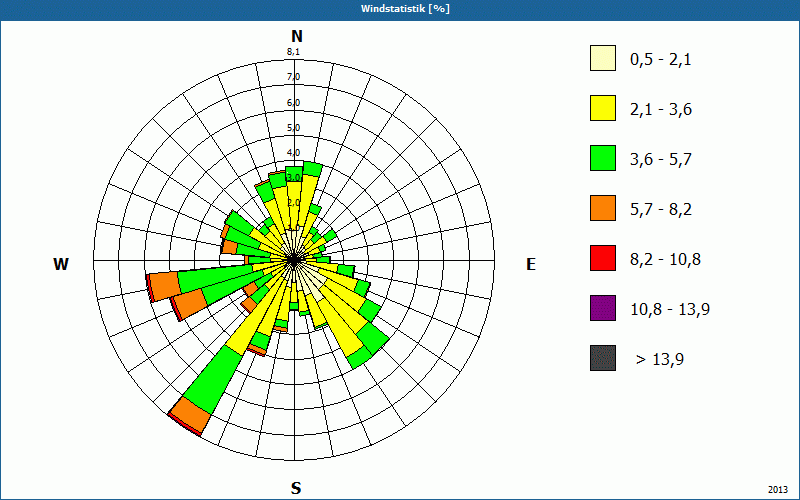Click the legend label '5,7 - 8,2'

tap(661, 210)
